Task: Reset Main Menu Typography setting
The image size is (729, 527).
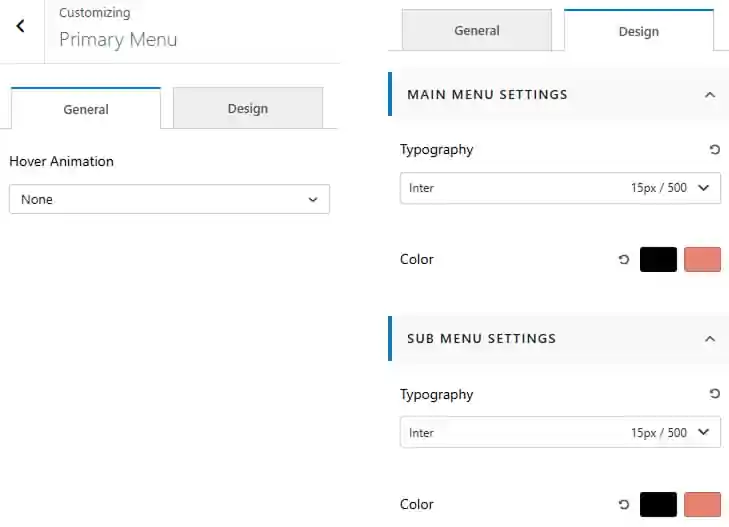Action: (x=715, y=150)
